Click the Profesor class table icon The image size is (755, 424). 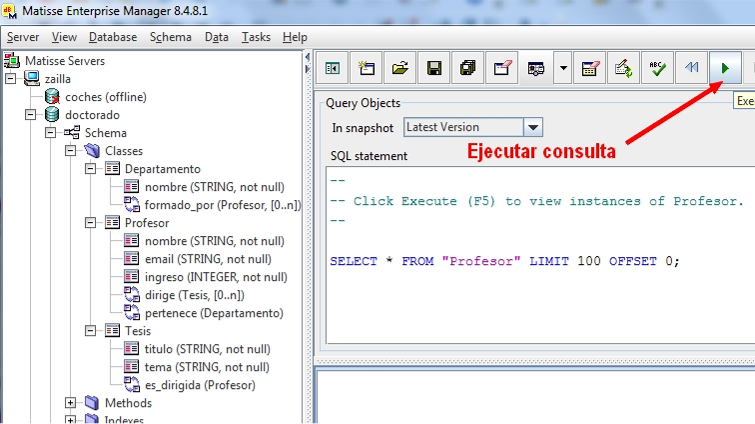tap(112, 222)
